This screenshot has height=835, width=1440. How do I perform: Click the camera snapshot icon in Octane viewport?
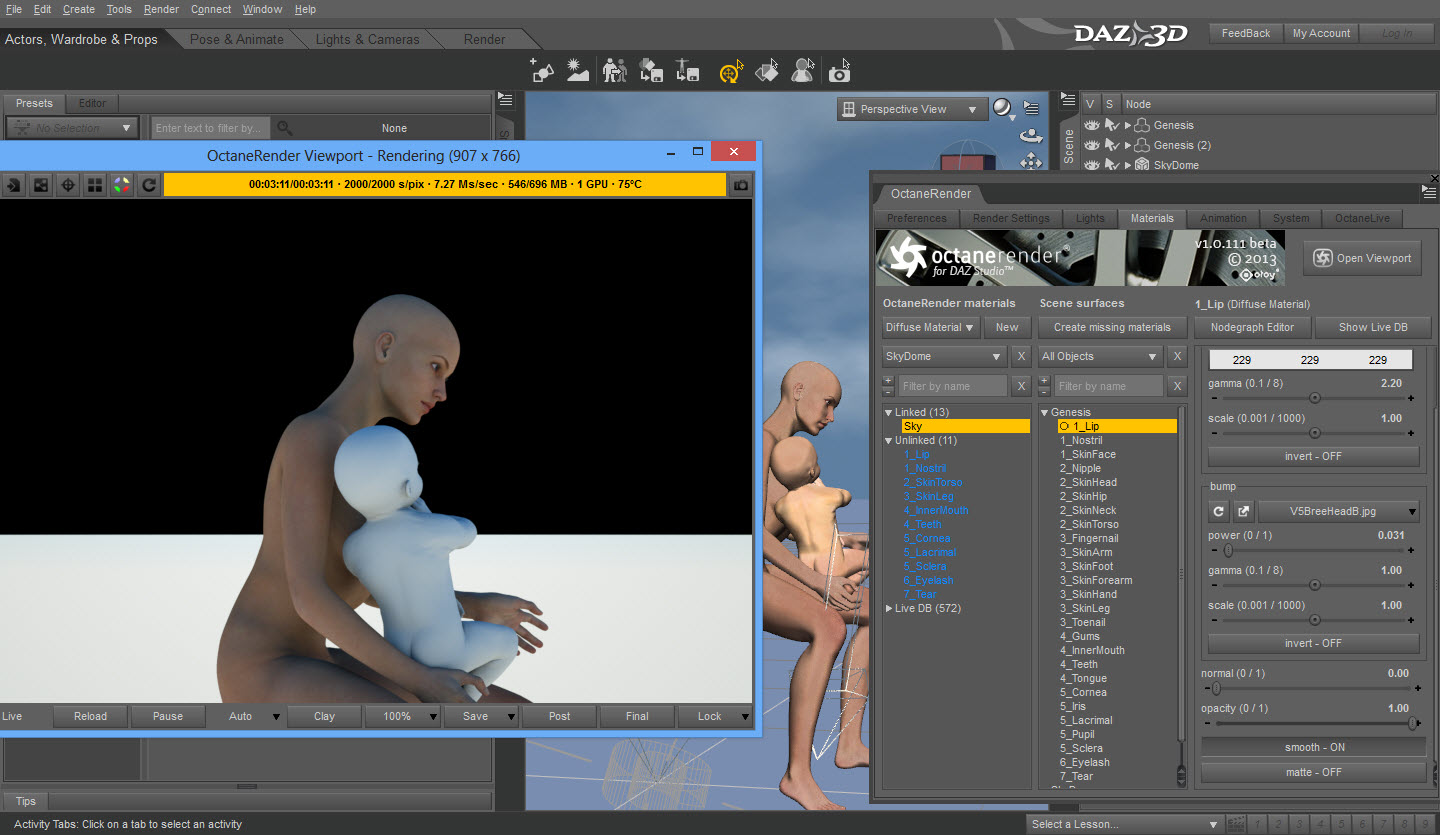click(x=740, y=185)
